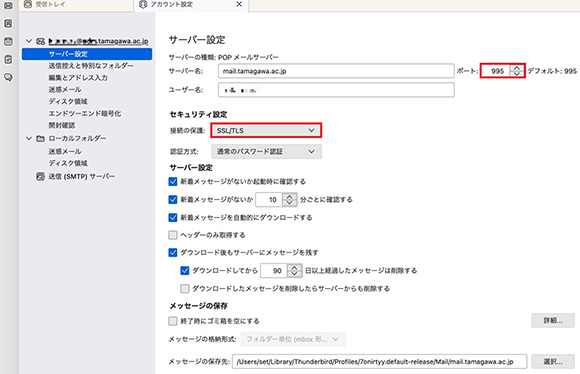Click the check interval minutes field

[269, 200]
